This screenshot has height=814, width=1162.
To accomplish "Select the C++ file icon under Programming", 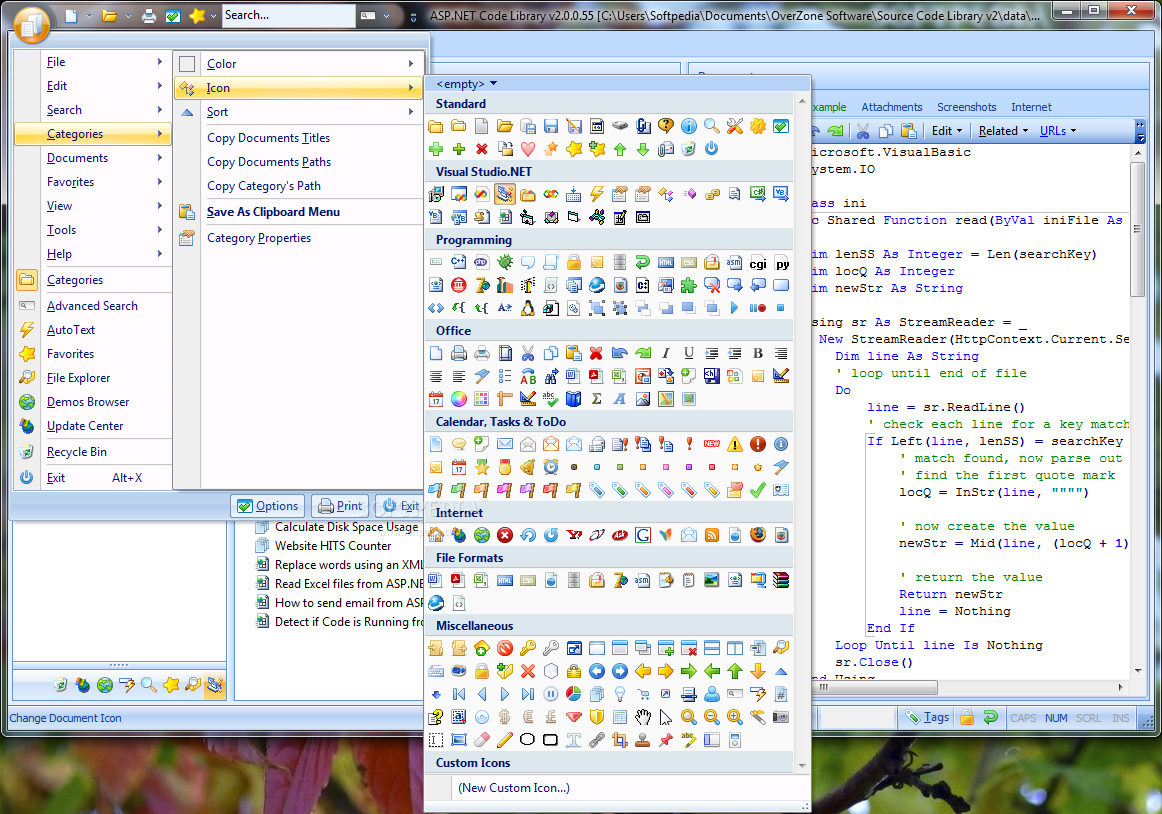I will click(x=459, y=262).
